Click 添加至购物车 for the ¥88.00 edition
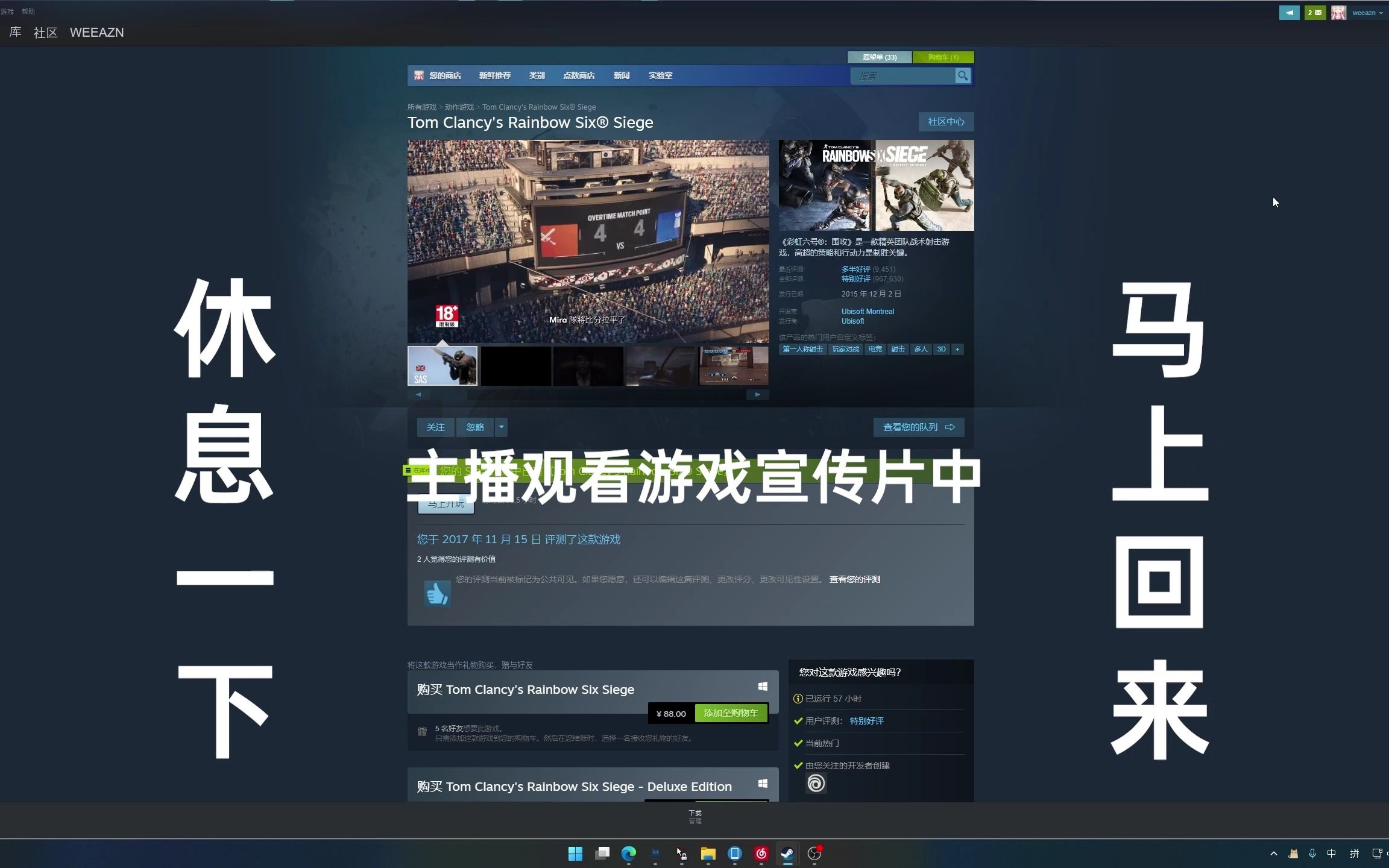1389x868 pixels. click(731, 713)
